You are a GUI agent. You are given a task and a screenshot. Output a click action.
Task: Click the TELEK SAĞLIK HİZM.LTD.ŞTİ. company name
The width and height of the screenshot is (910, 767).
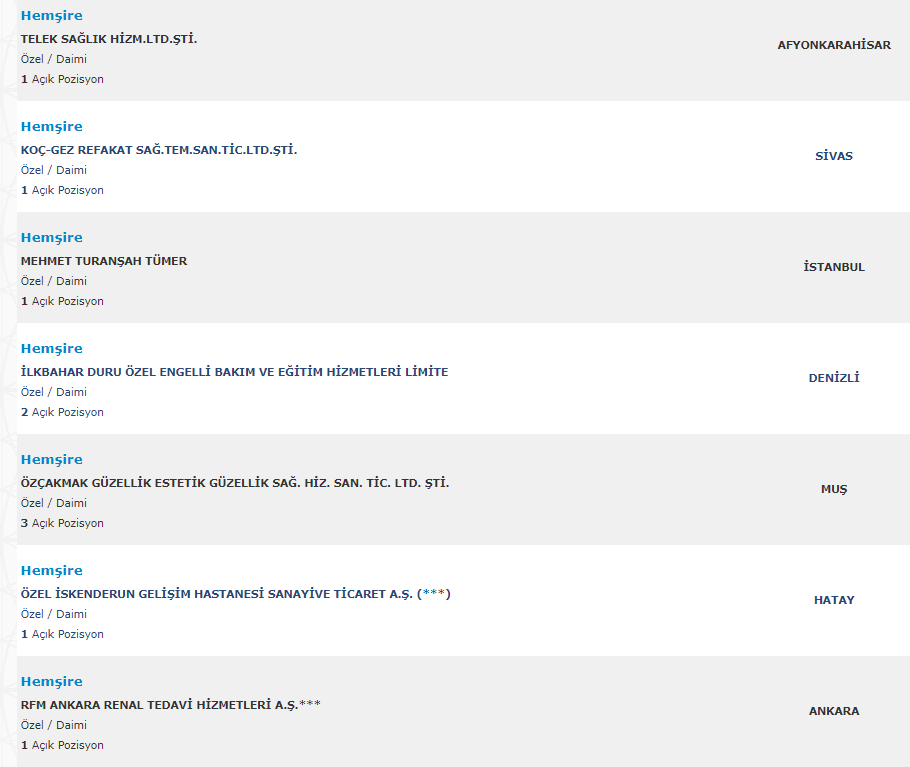[x=109, y=39]
